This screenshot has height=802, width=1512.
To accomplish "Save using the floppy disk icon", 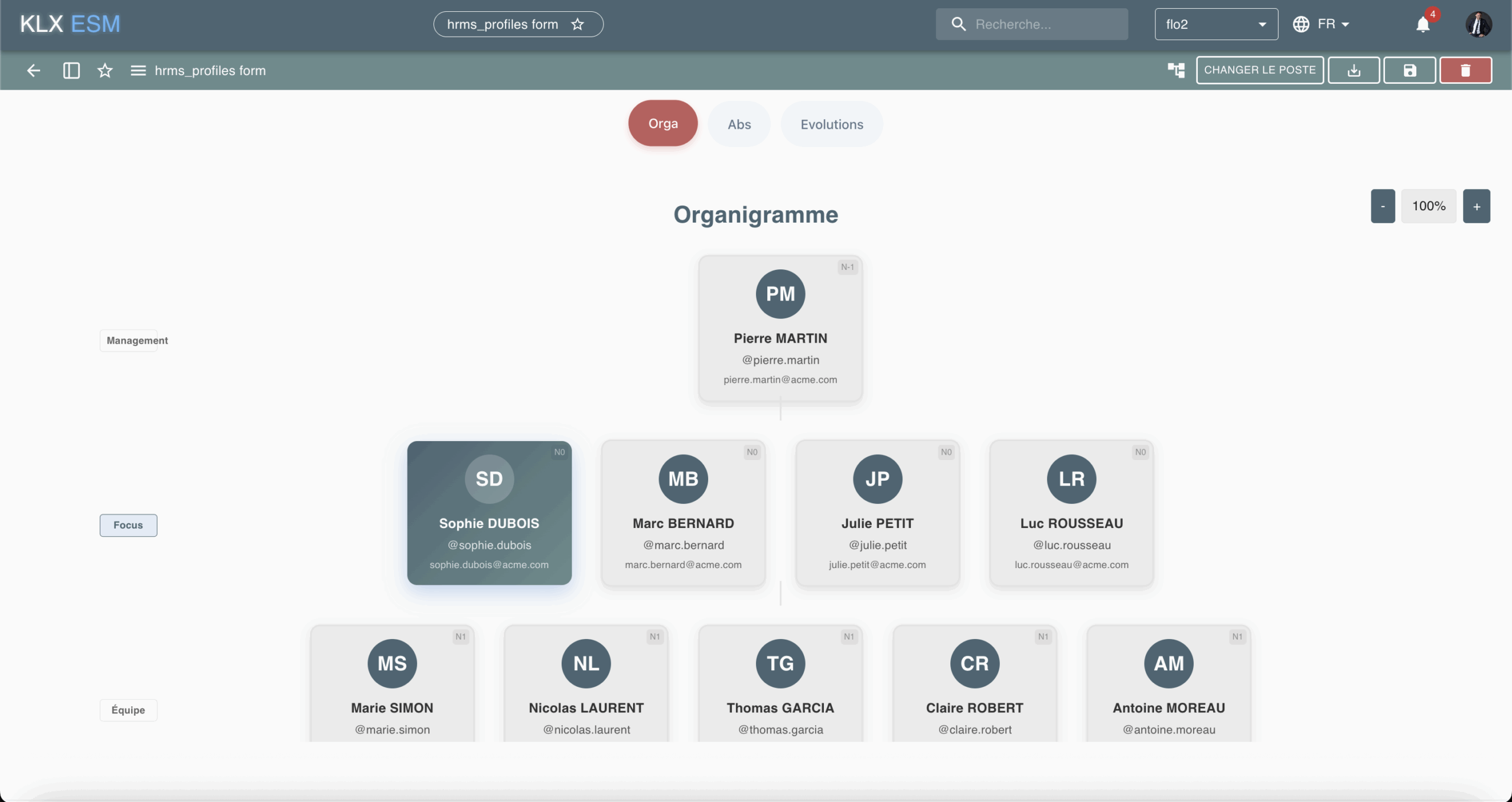I will coord(1409,70).
